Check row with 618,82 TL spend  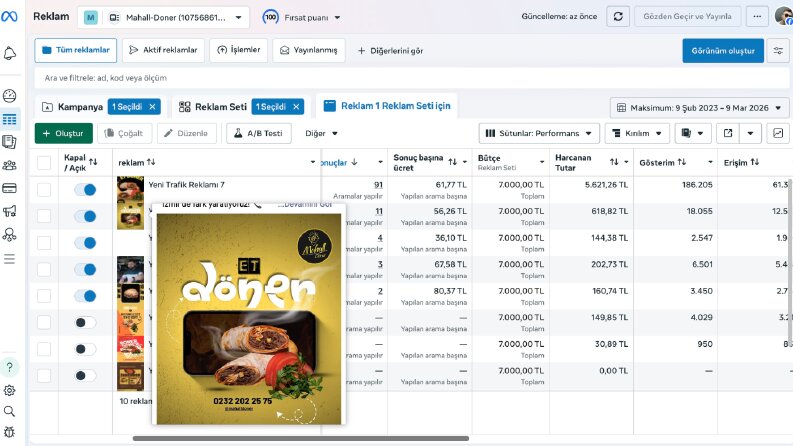click(44, 216)
